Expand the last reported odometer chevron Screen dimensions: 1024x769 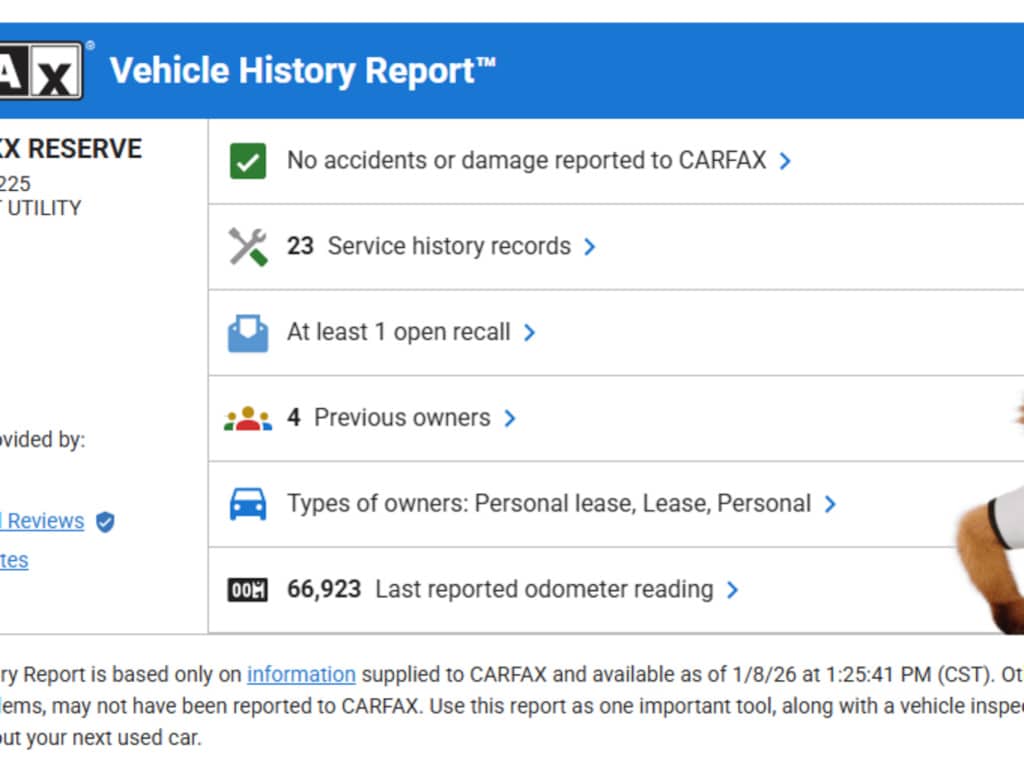[733, 590]
